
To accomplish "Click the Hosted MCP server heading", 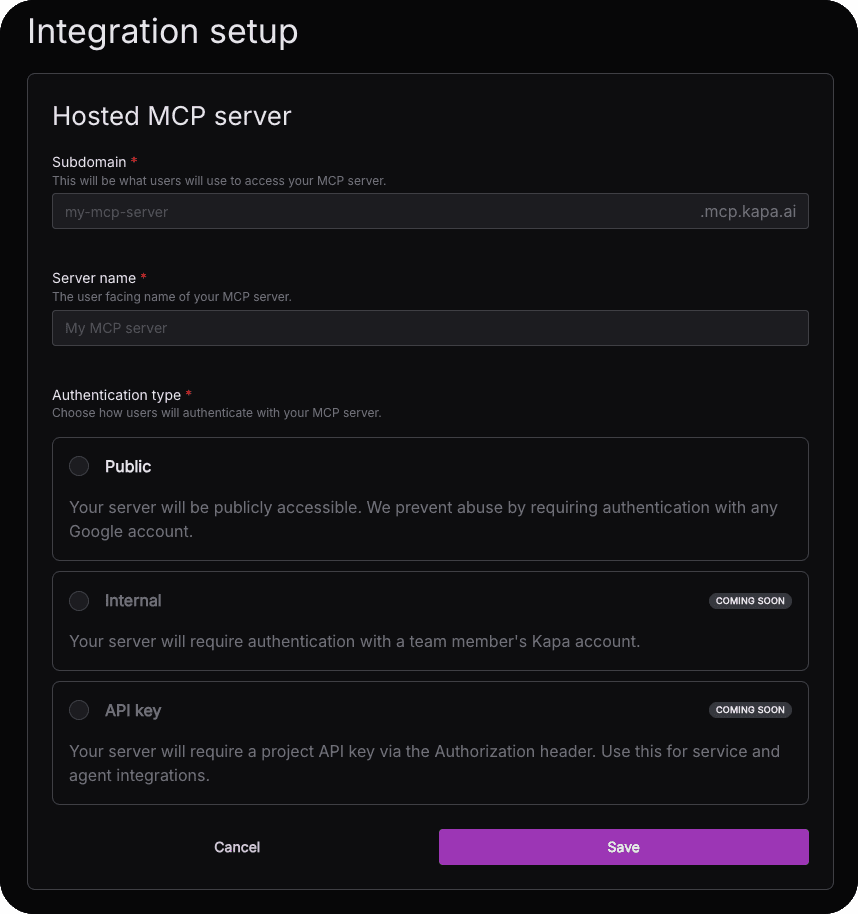I will point(171,116).
